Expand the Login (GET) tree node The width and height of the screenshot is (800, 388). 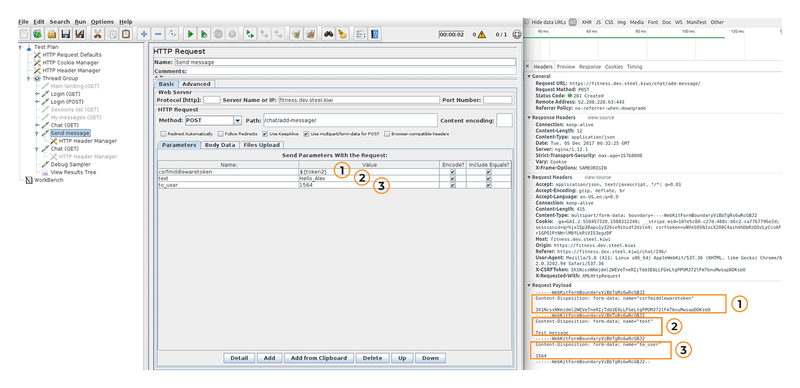(x=37, y=94)
